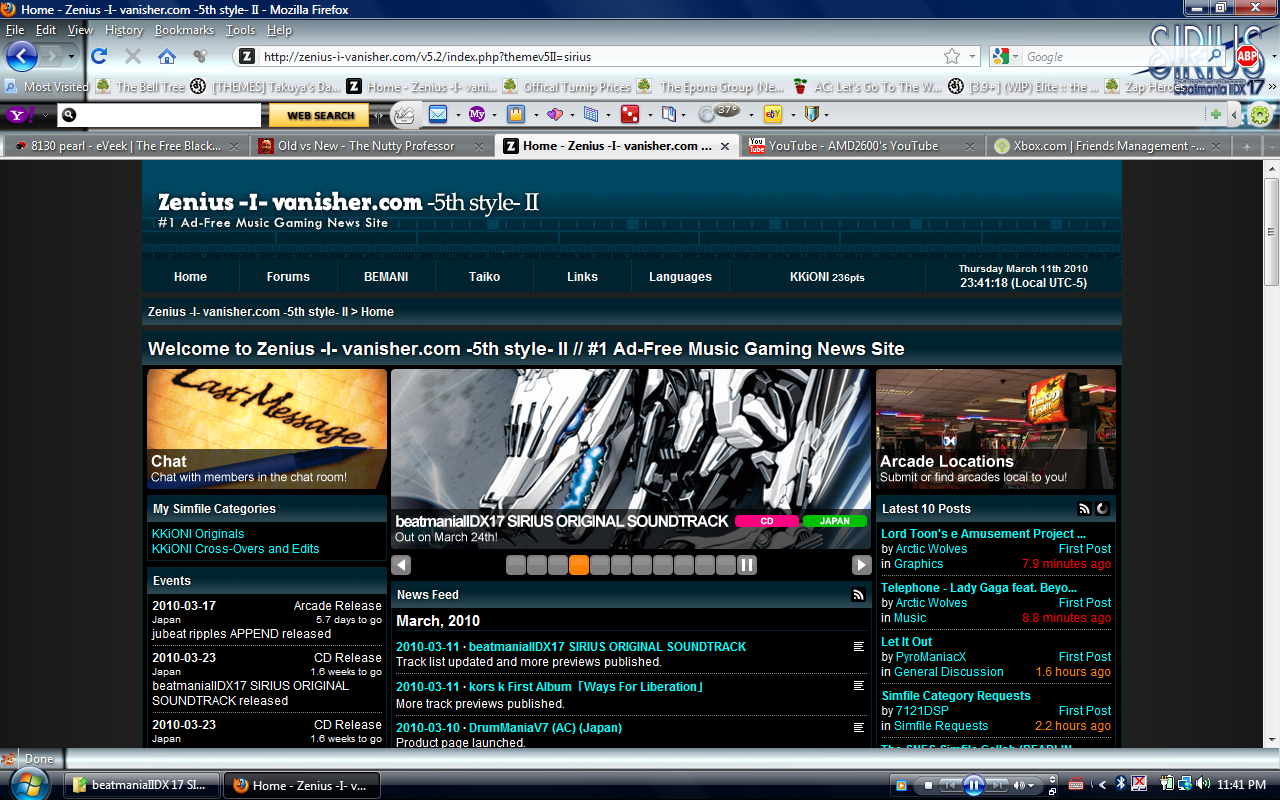Click the green plus add-button toolbar icon
The height and width of the screenshot is (800, 1280).
coord(1215,115)
